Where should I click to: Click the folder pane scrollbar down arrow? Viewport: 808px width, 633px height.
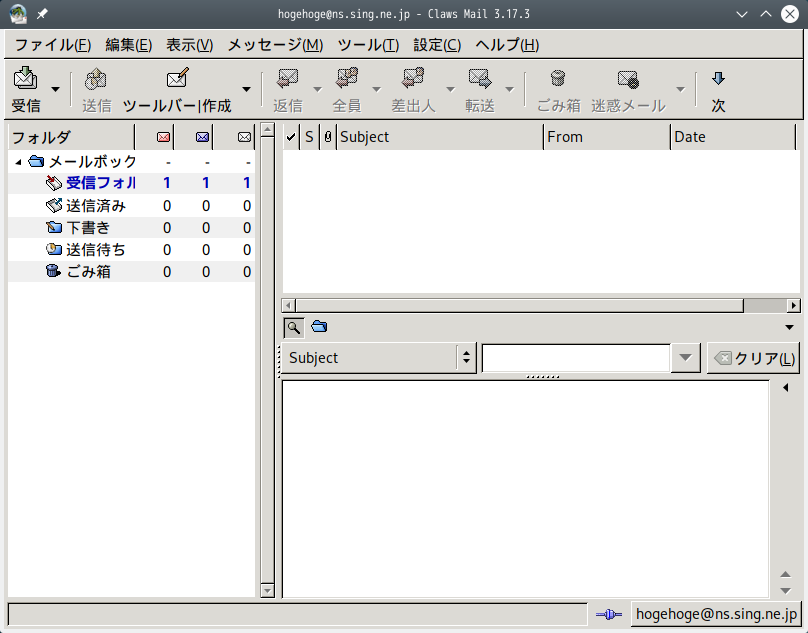pos(267,590)
